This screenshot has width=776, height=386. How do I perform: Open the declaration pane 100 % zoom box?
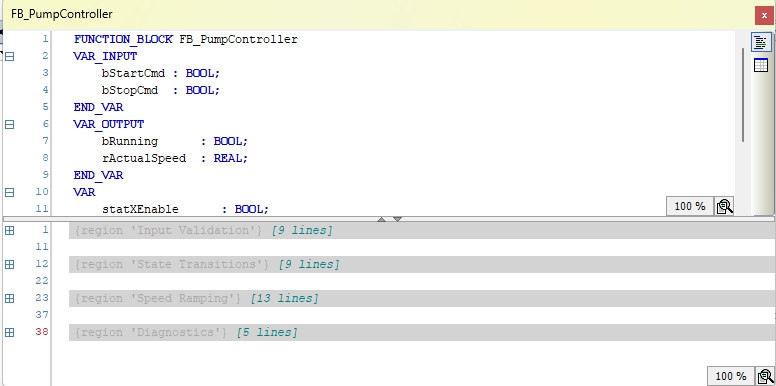[690, 206]
